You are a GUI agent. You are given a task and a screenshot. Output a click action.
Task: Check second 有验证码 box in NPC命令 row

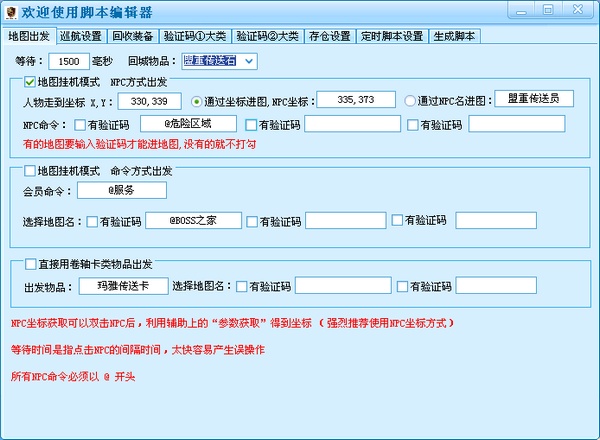[x=251, y=125]
